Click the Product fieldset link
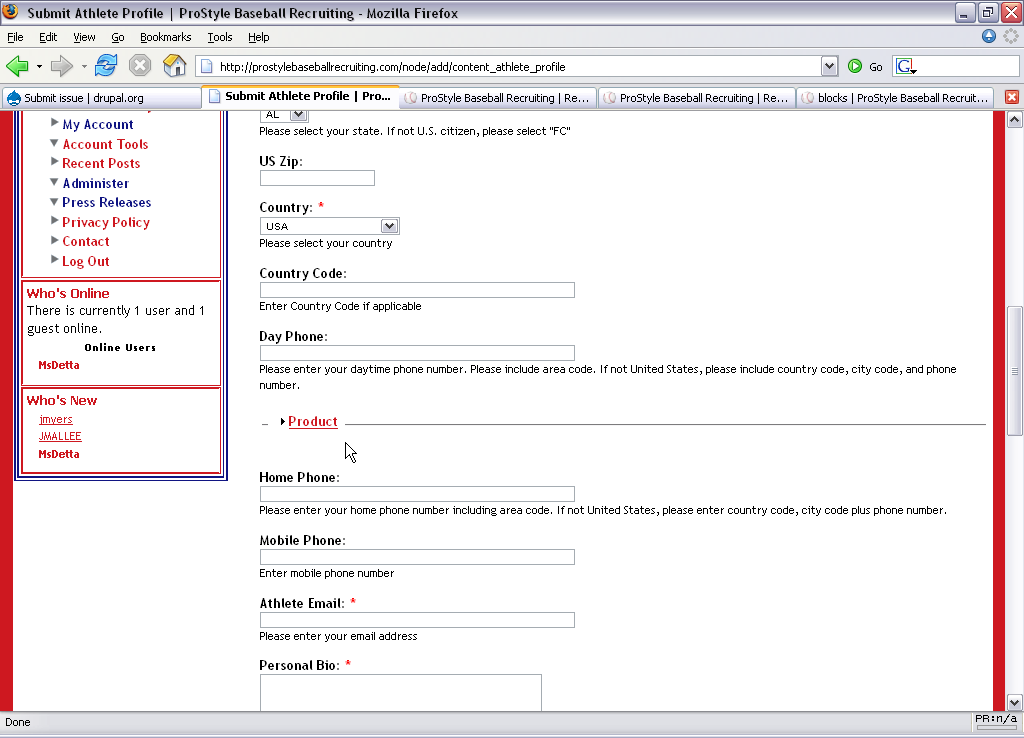The width and height of the screenshot is (1024, 738). coord(313,422)
